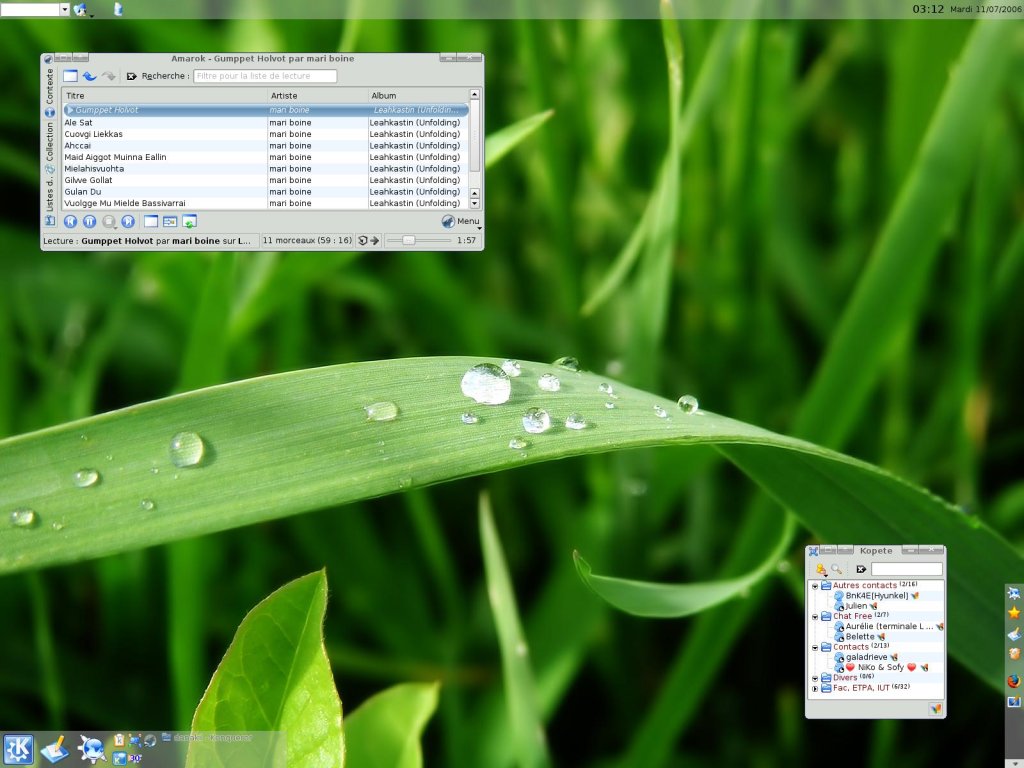Screen dimensions: 1024x768
Task: Click the Amarok playlist scrollbar up arrow
Action: 475,95
